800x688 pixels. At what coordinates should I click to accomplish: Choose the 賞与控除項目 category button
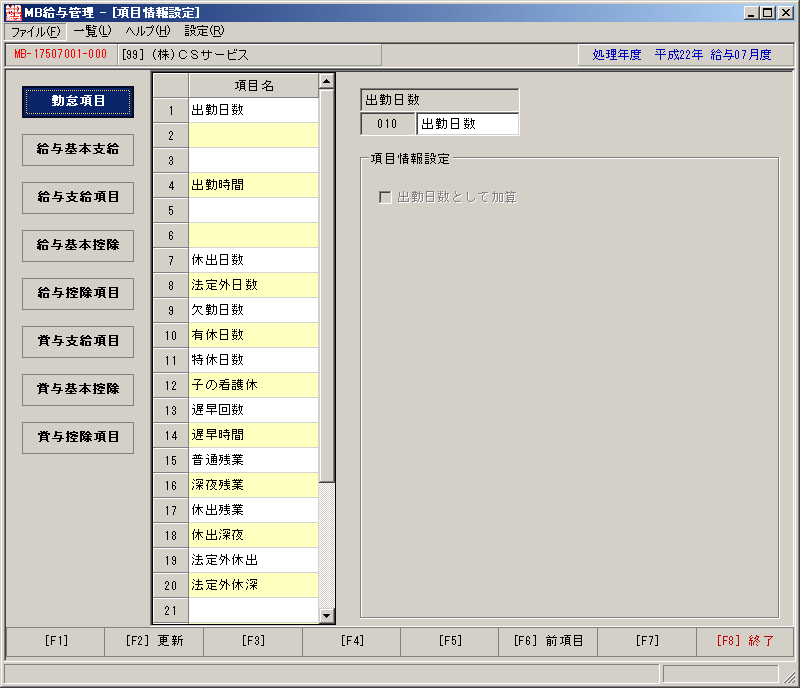pyautogui.click(x=78, y=437)
